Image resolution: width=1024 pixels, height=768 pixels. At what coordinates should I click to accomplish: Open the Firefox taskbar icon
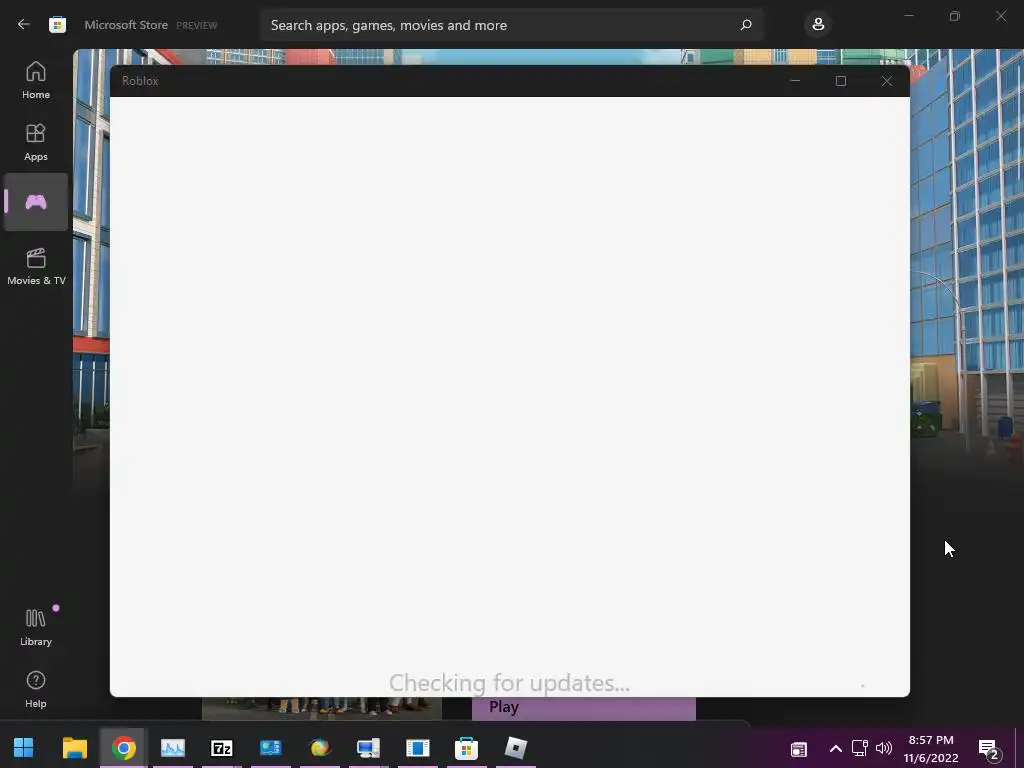[x=320, y=748]
